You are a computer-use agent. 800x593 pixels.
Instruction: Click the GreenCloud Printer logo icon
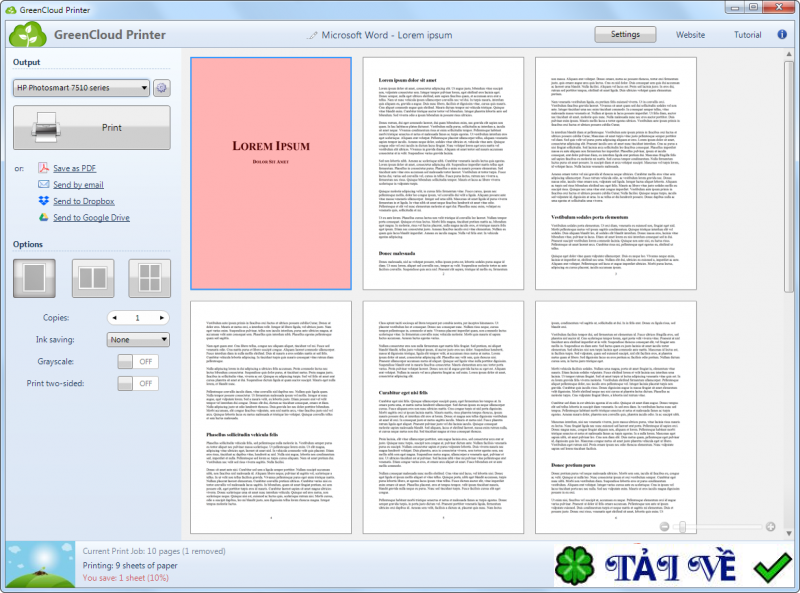point(28,35)
